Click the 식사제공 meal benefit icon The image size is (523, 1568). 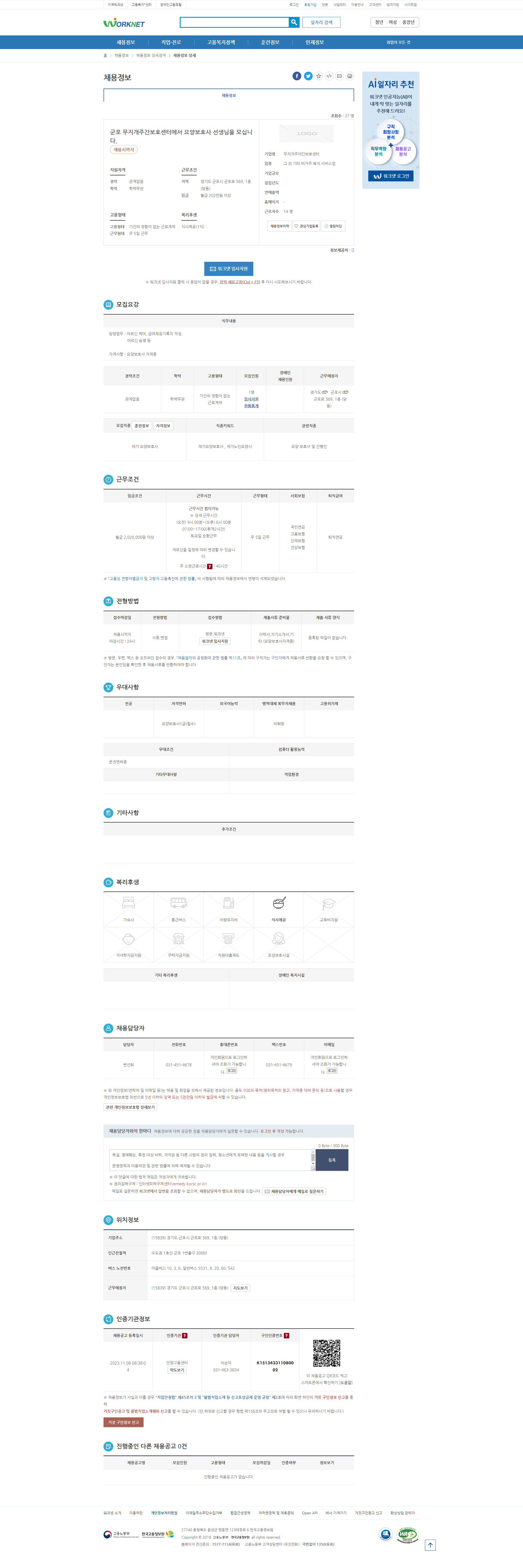click(279, 903)
